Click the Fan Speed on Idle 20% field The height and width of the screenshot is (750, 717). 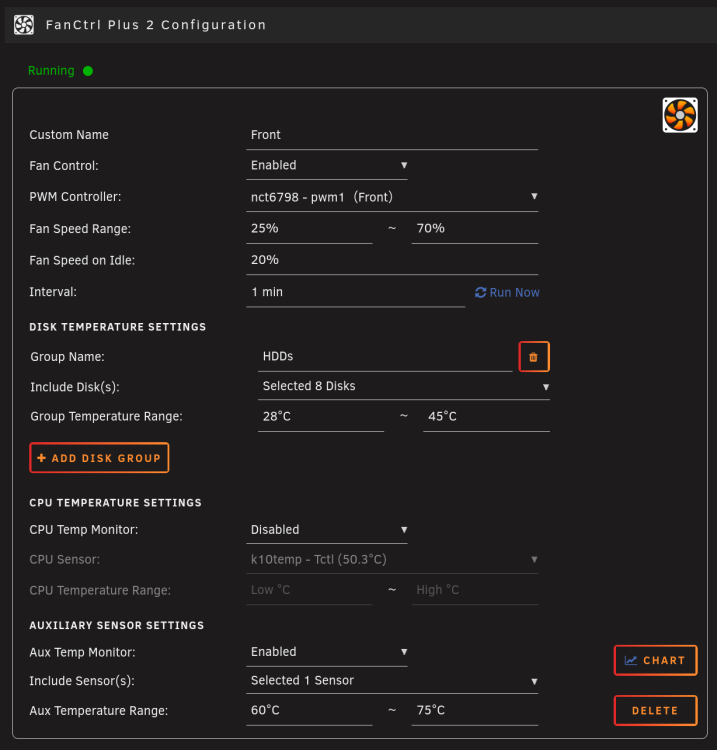point(392,261)
